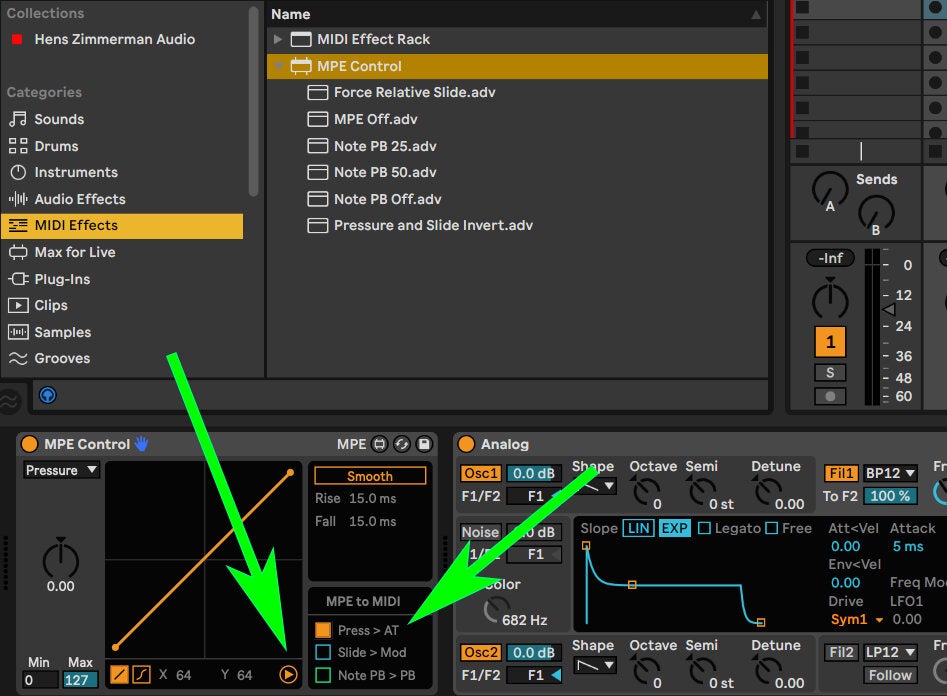Select the S-curve shape icon
The width and height of the screenshot is (947, 696).
[x=140, y=675]
